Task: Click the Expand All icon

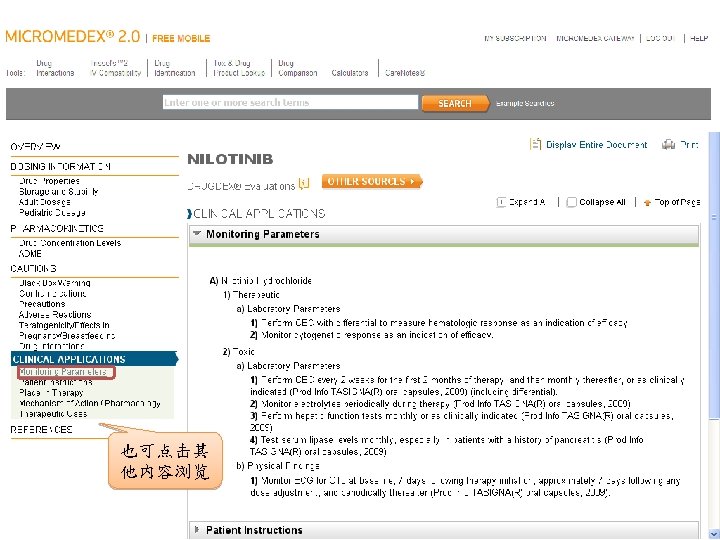Action: (x=501, y=202)
